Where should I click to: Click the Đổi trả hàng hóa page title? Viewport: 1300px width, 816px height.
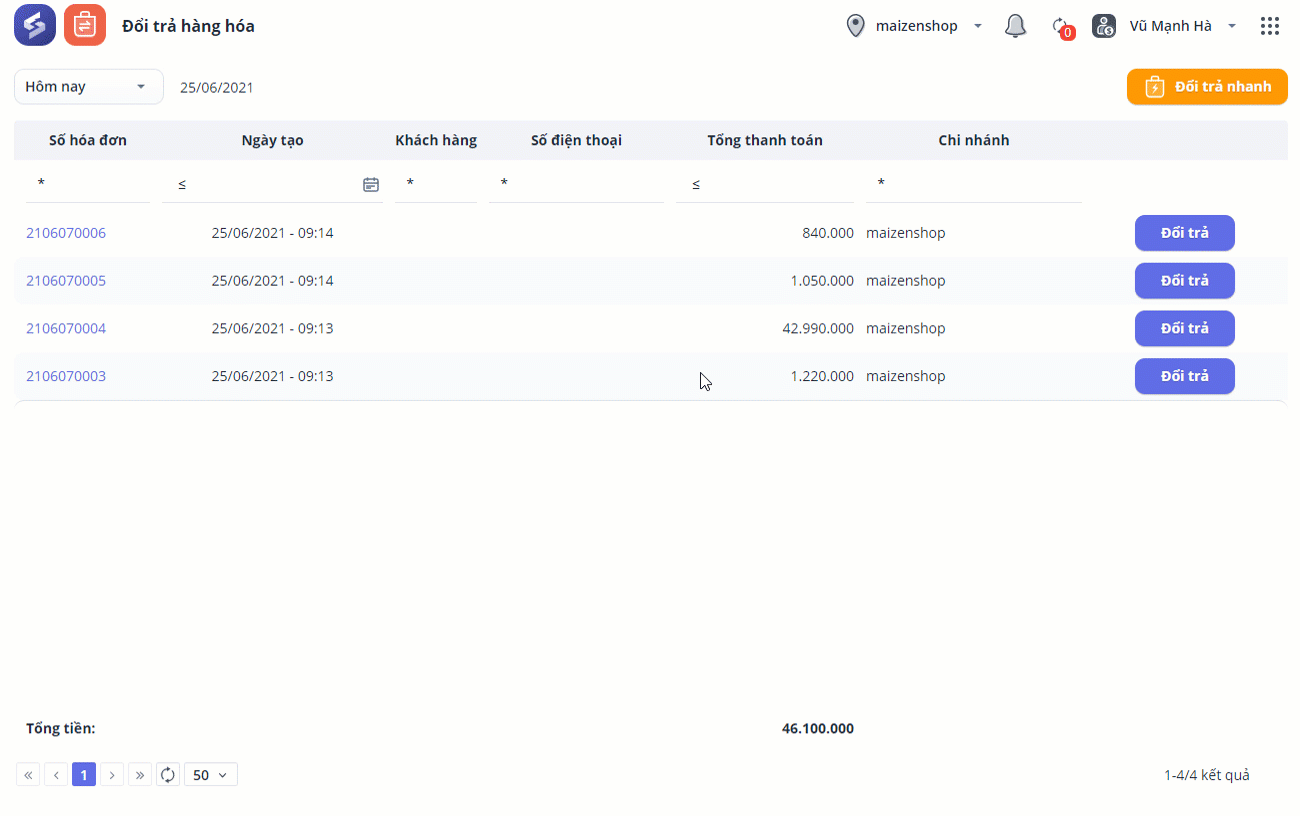coord(188,26)
